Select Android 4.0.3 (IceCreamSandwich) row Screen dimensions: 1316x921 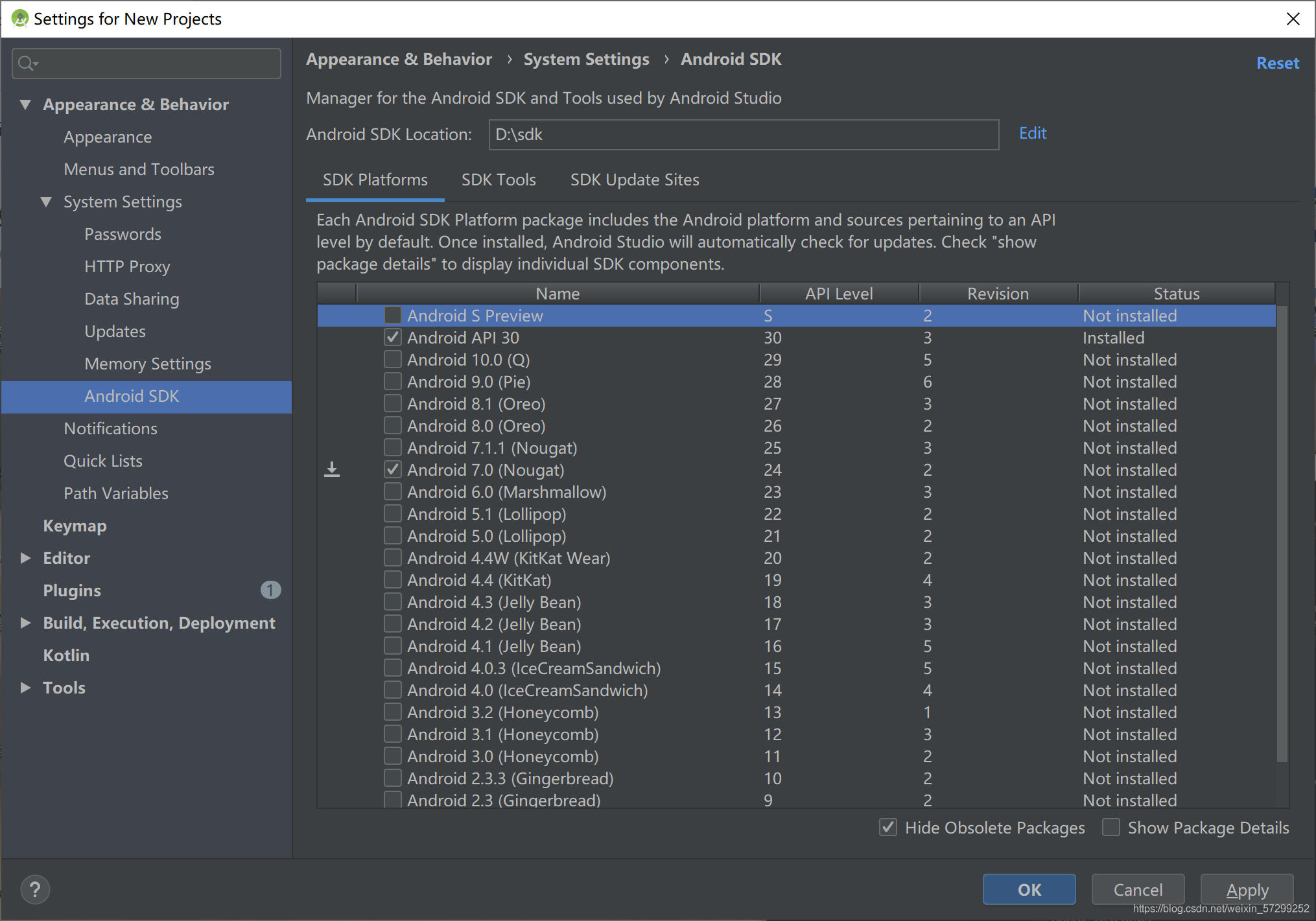tap(796, 668)
